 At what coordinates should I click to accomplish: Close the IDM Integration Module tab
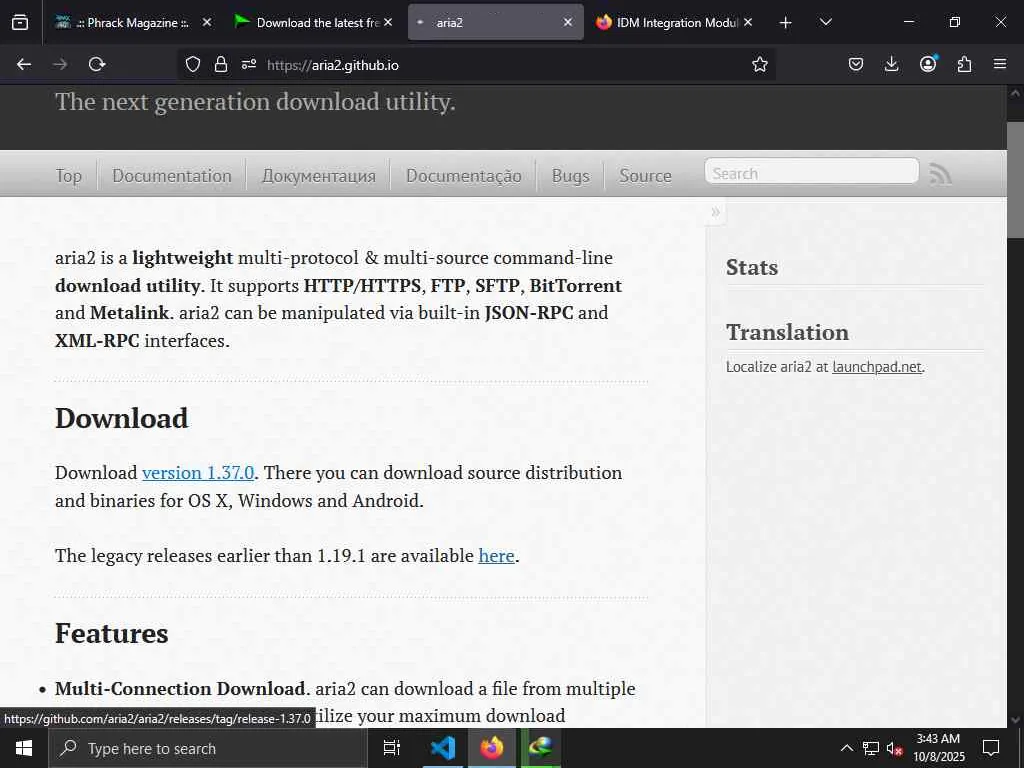748,22
